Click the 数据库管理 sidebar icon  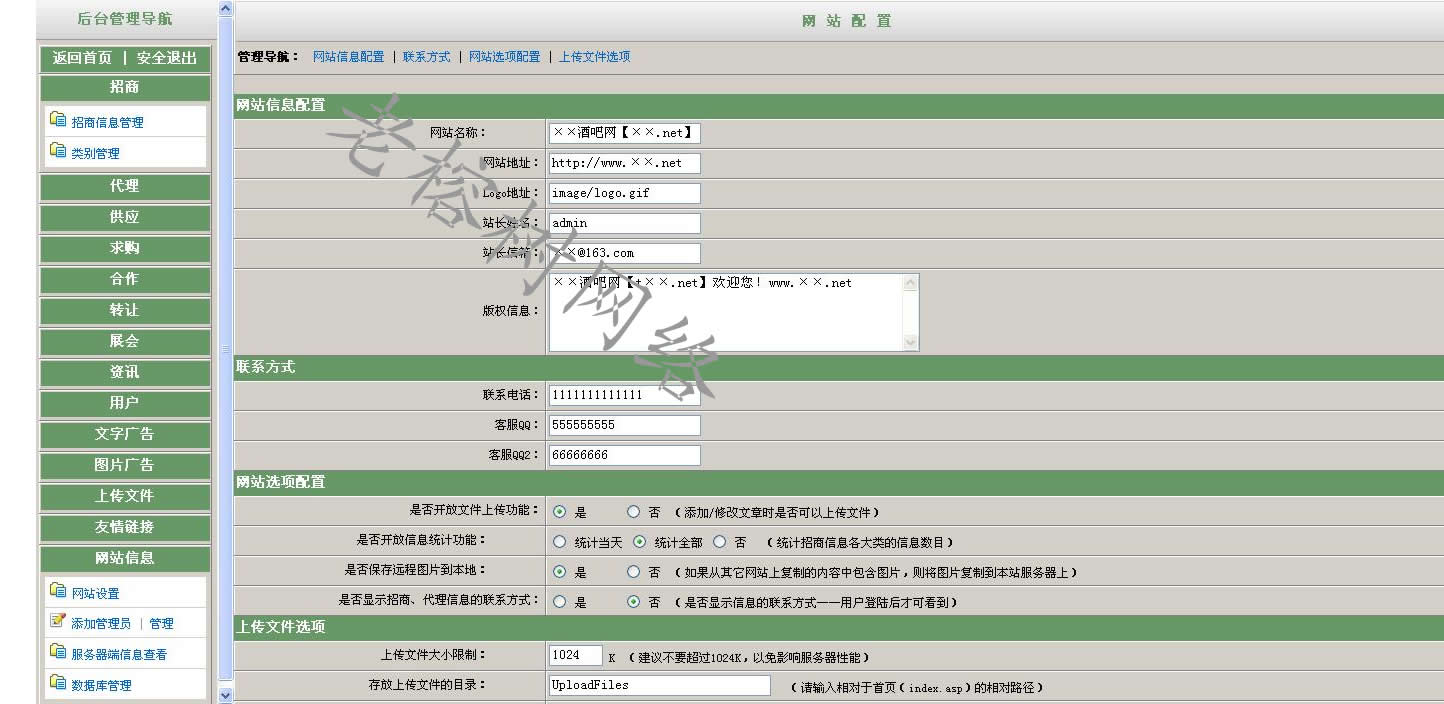tap(58, 683)
